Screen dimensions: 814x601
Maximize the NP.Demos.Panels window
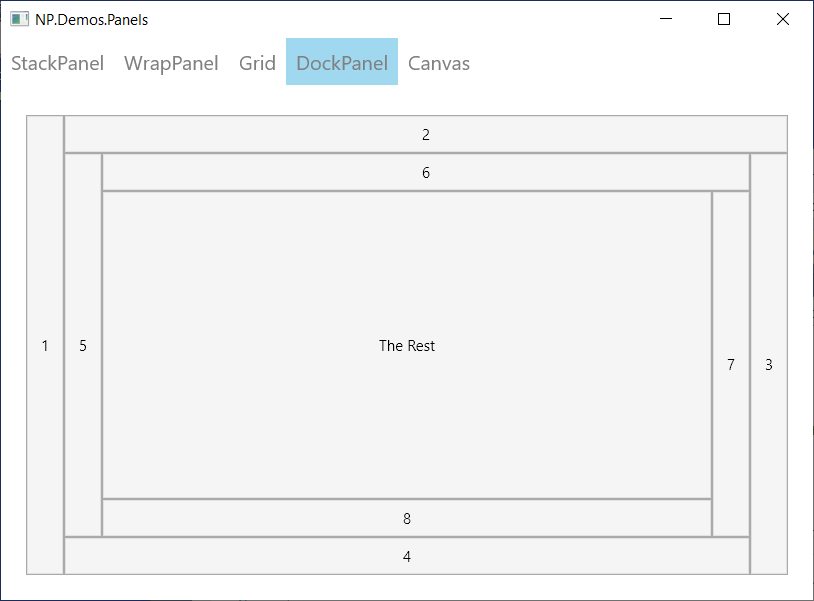point(724,19)
